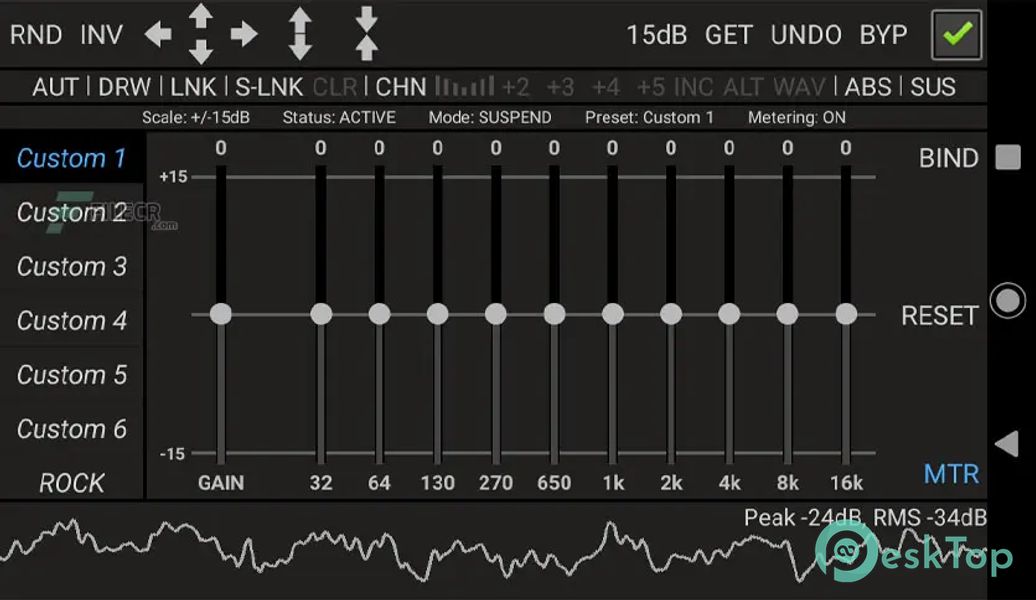Click the 2k slider knob
The image size is (1036, 600).
click(671, 314)
